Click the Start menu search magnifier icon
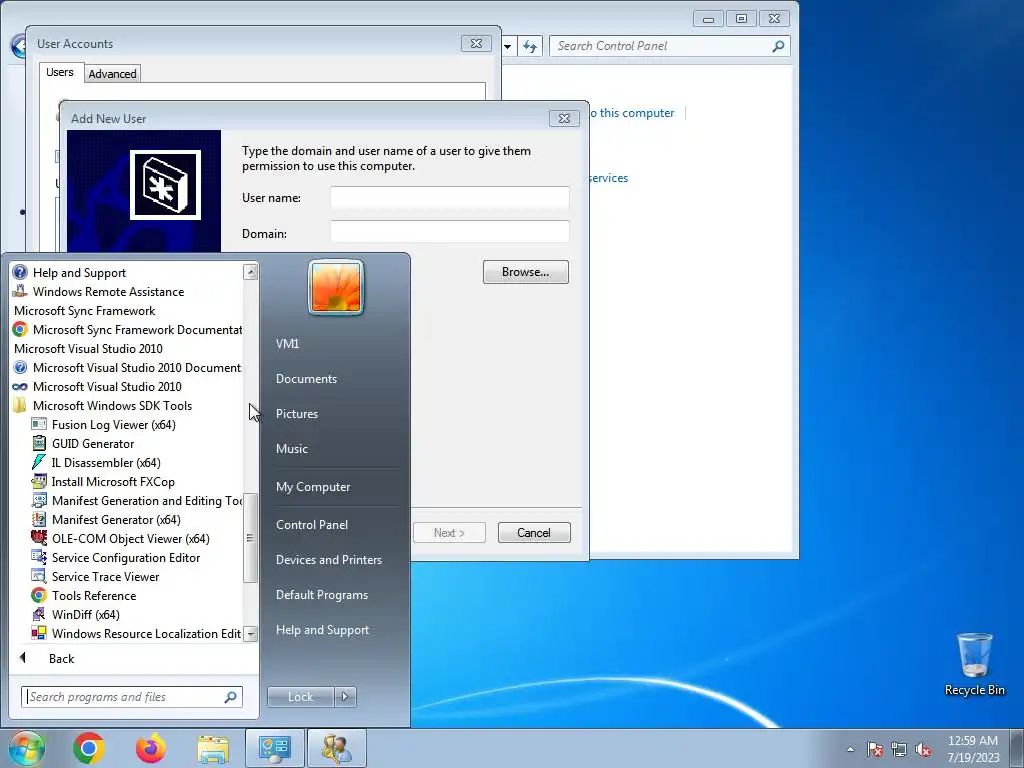 (231, 697)
